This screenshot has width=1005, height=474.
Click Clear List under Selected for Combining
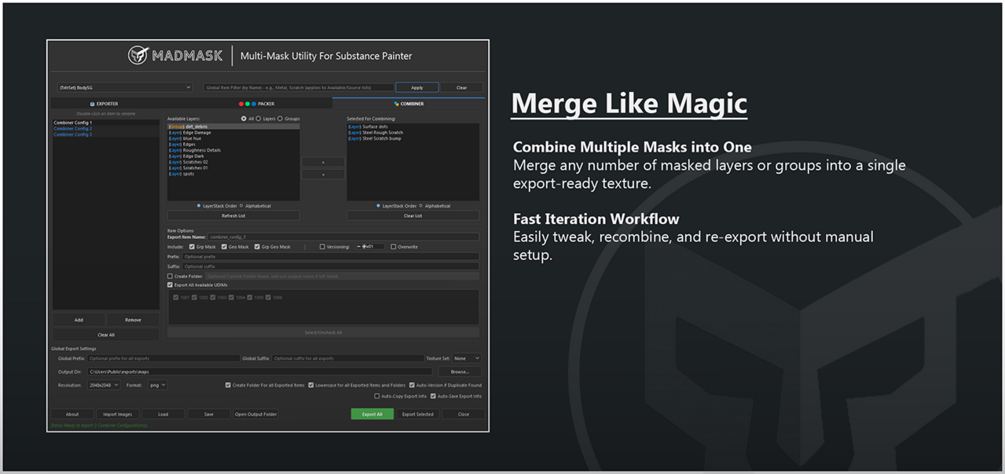click(413, 216)
